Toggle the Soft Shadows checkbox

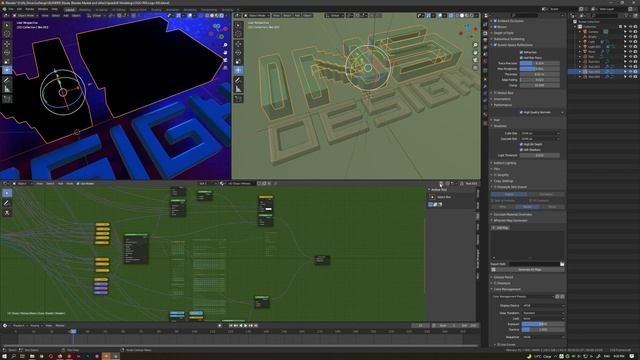(521, 150)
